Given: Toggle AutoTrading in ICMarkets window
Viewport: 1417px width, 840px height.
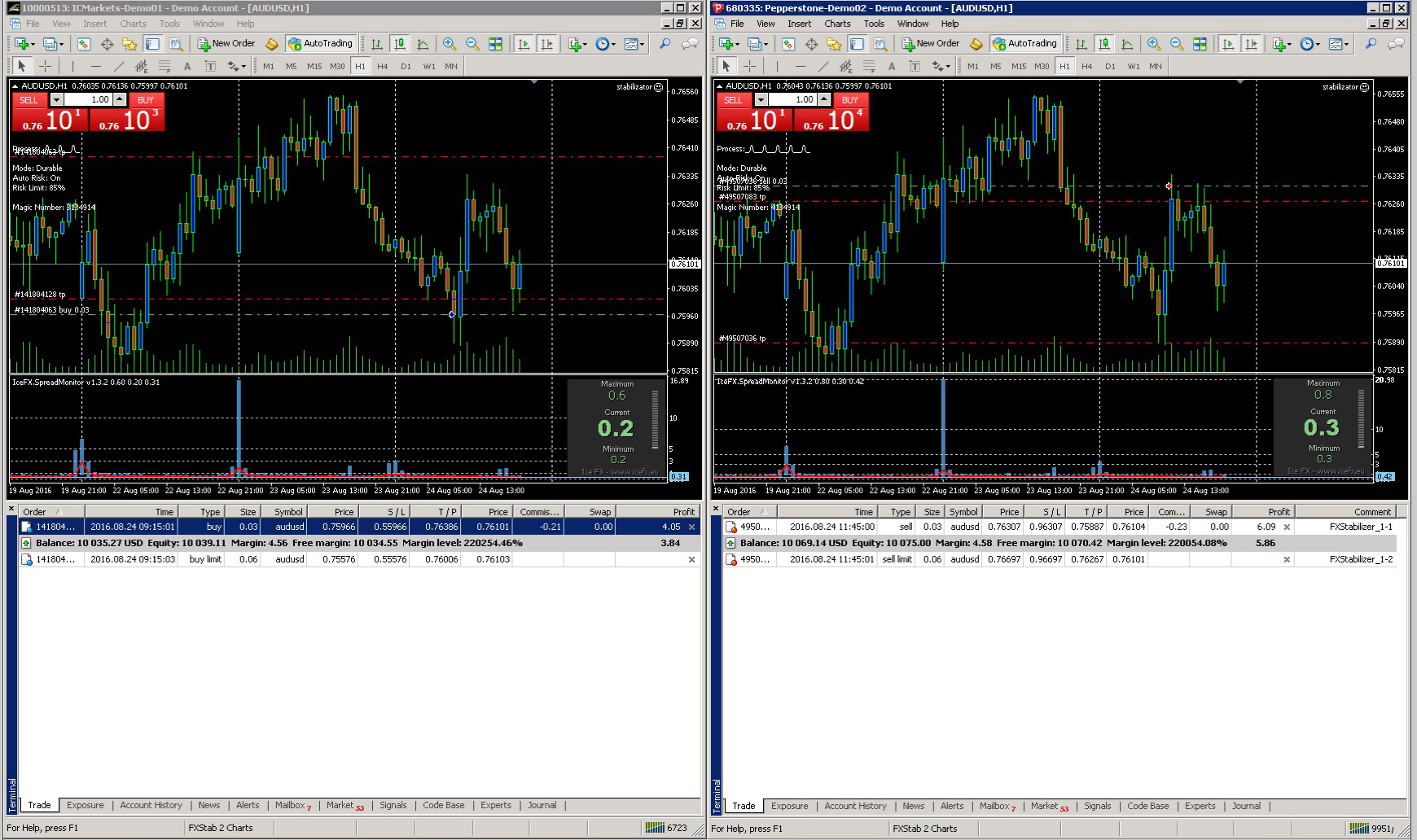Looking at the screenshot, I should click(x=320, y=44).
